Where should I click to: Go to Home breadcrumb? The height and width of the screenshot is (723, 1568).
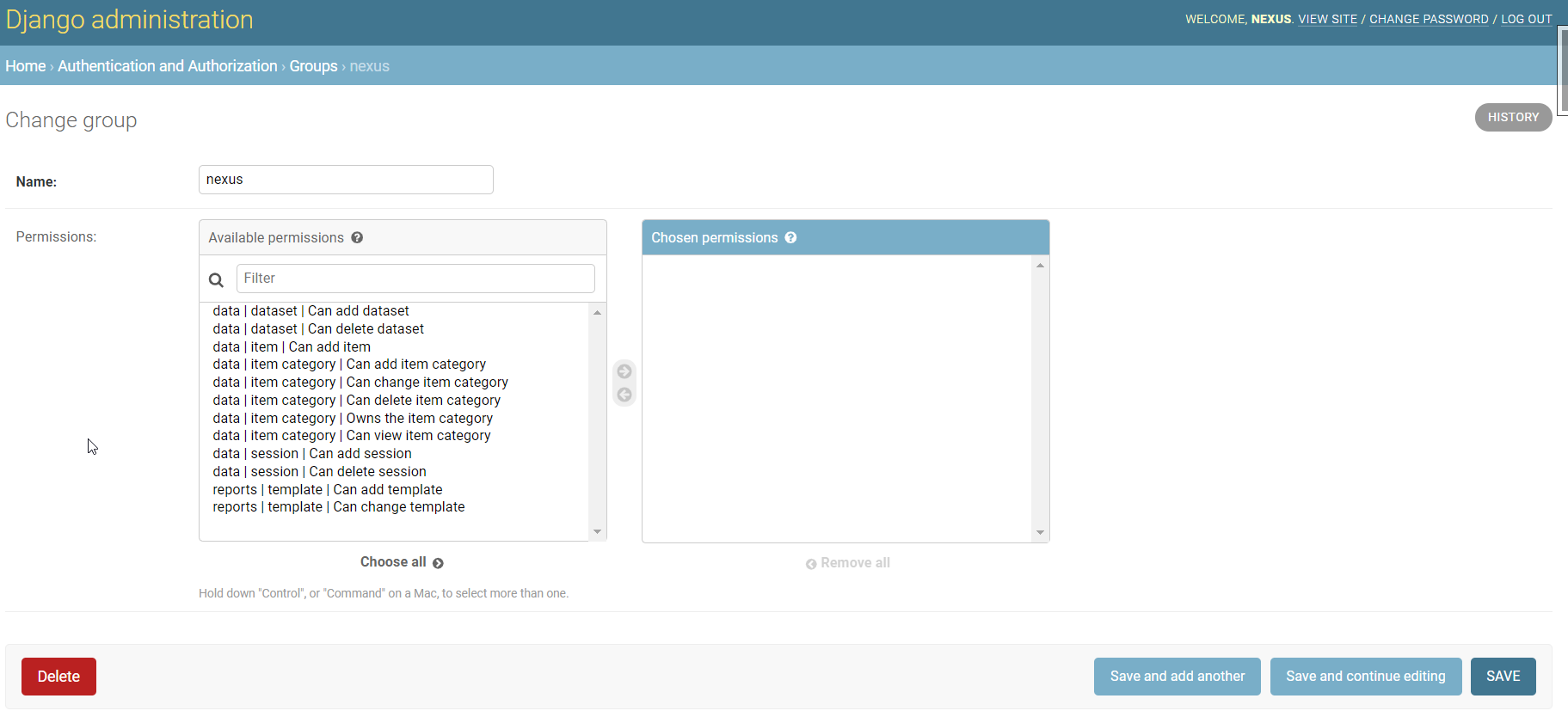tap(26, 66)
